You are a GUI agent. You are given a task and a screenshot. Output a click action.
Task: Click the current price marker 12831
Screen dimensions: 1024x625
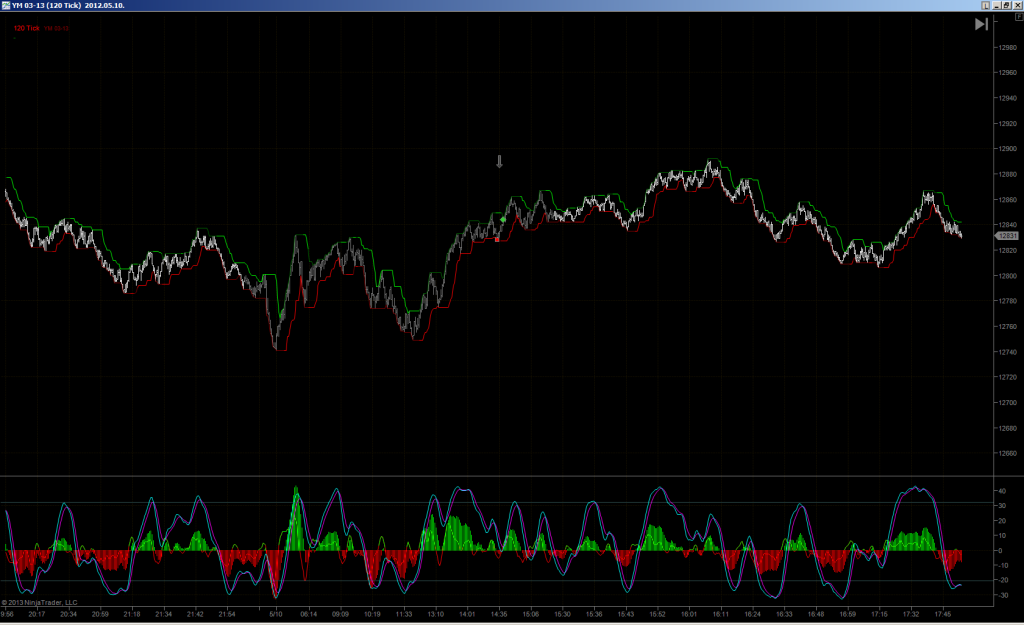coord(1006,236)
